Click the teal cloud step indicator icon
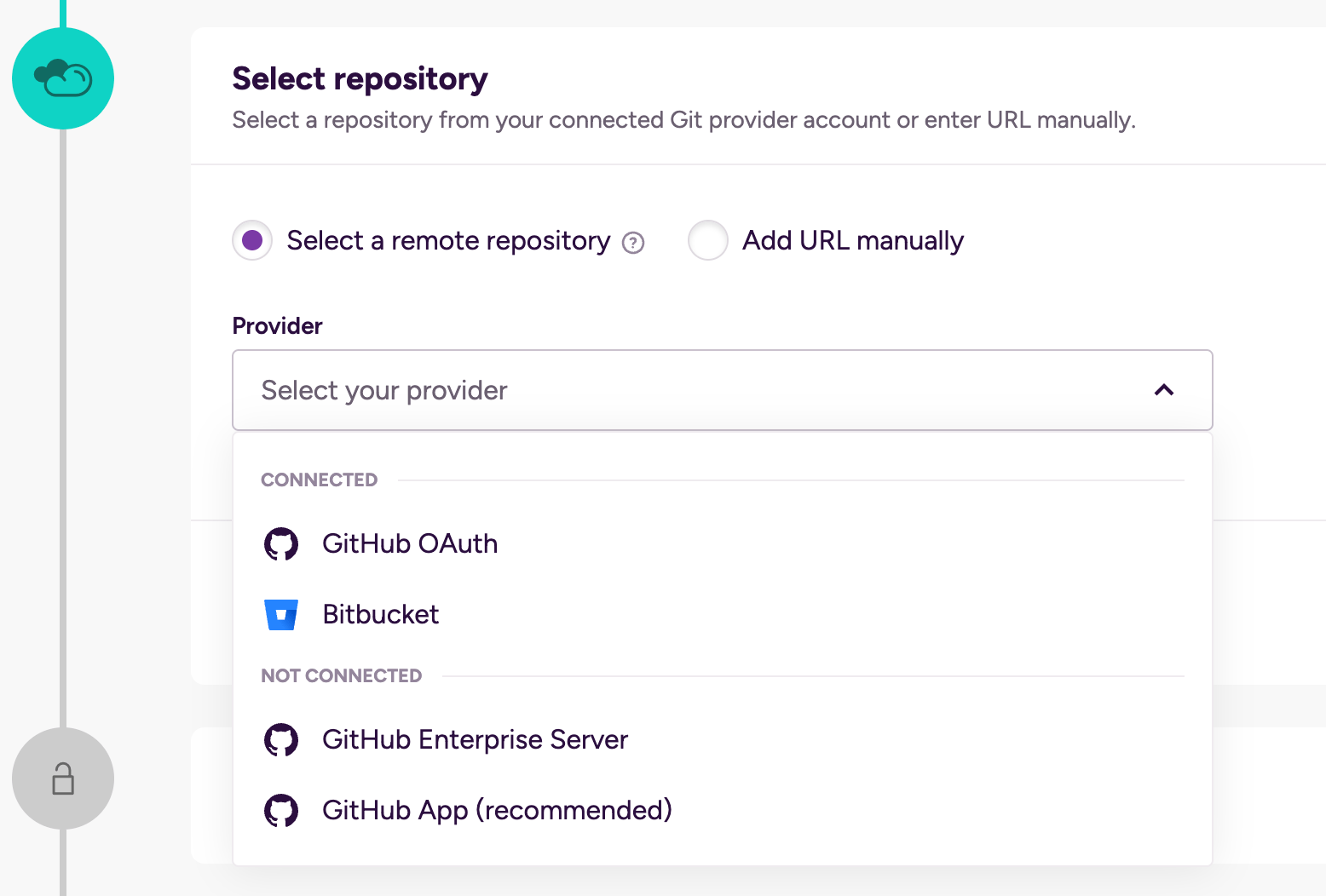This screenshot has height=896, width=1326. [x=63, y=78]
